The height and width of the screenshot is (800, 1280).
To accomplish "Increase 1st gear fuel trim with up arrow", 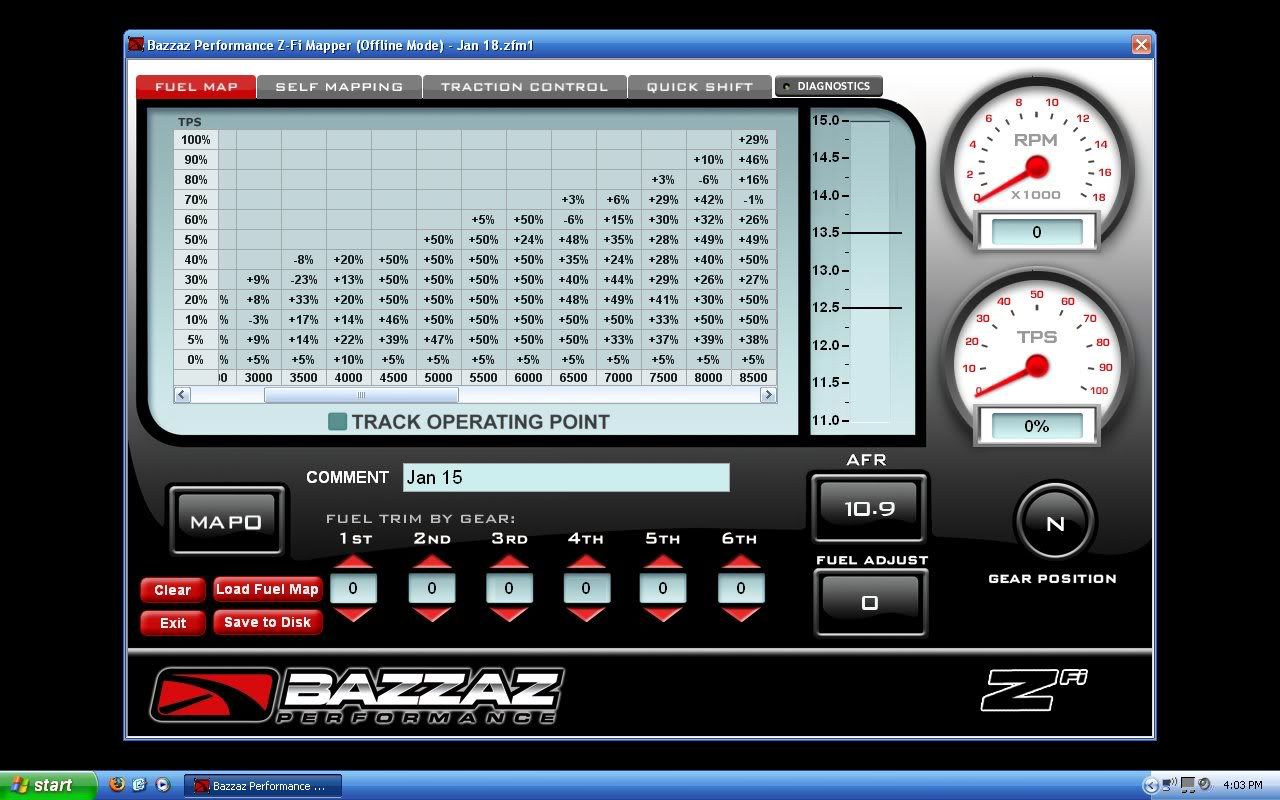I will point(353,562).
